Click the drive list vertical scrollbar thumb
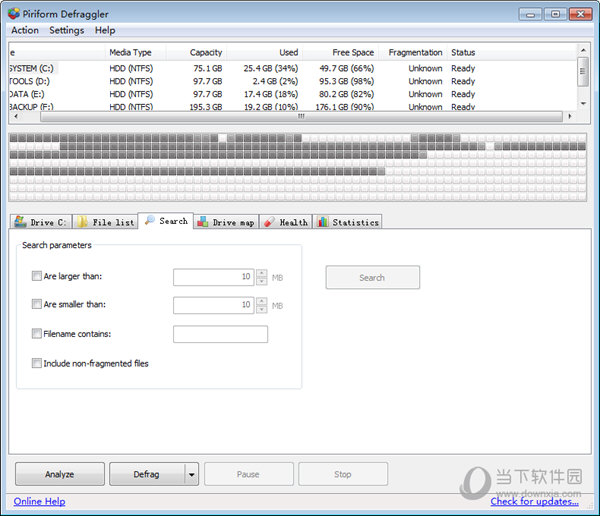600x516 pixels. tap(582, 72)
